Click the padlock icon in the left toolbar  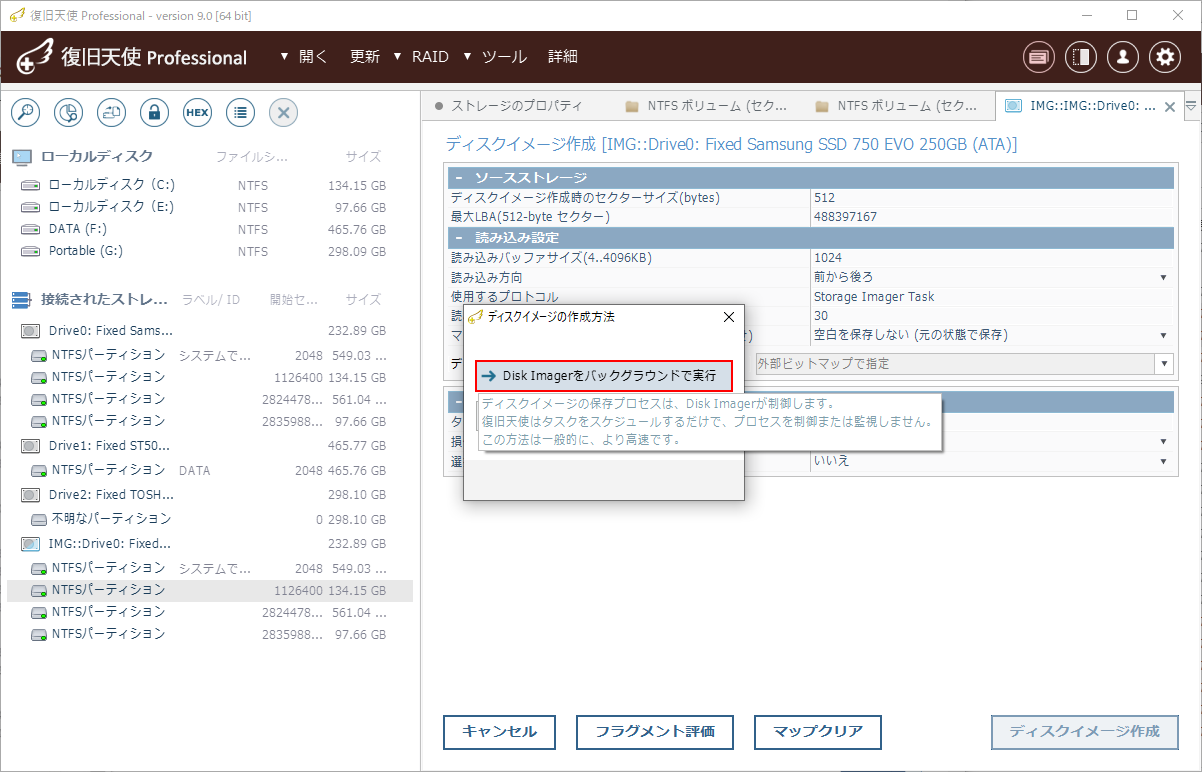pos(154,113)
